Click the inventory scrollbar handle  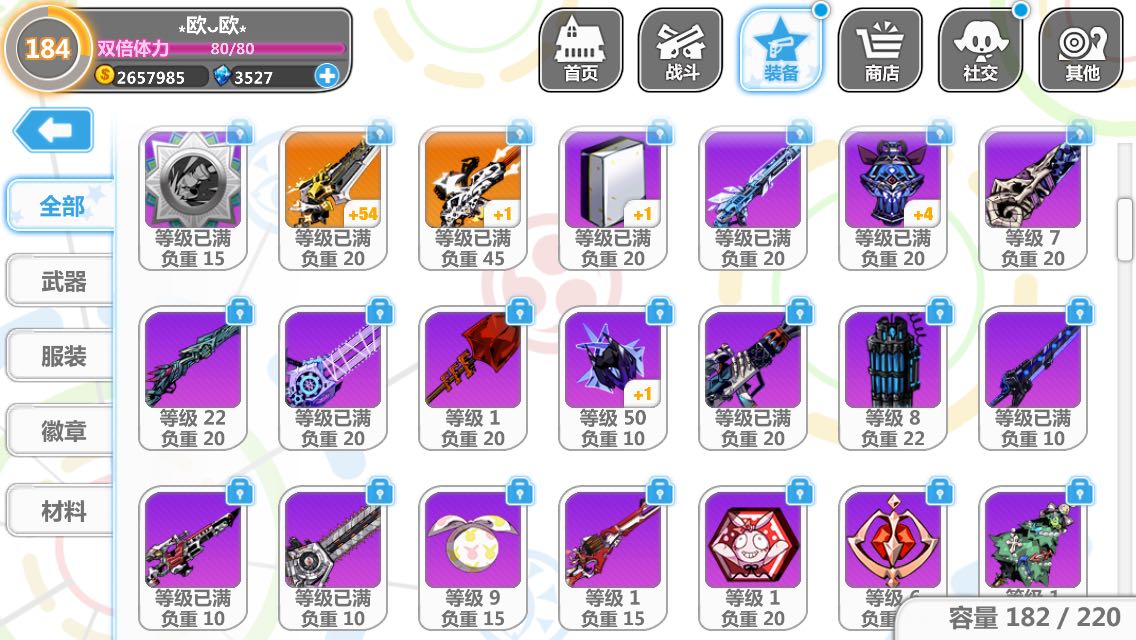click(1125, 230)
